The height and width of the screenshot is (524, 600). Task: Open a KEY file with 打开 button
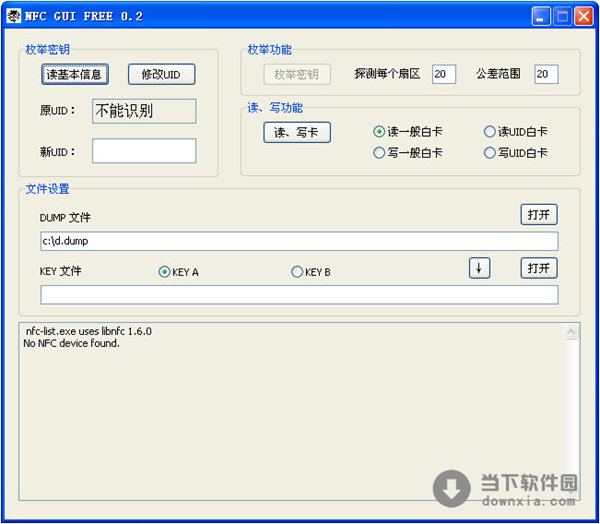point(538,268)
